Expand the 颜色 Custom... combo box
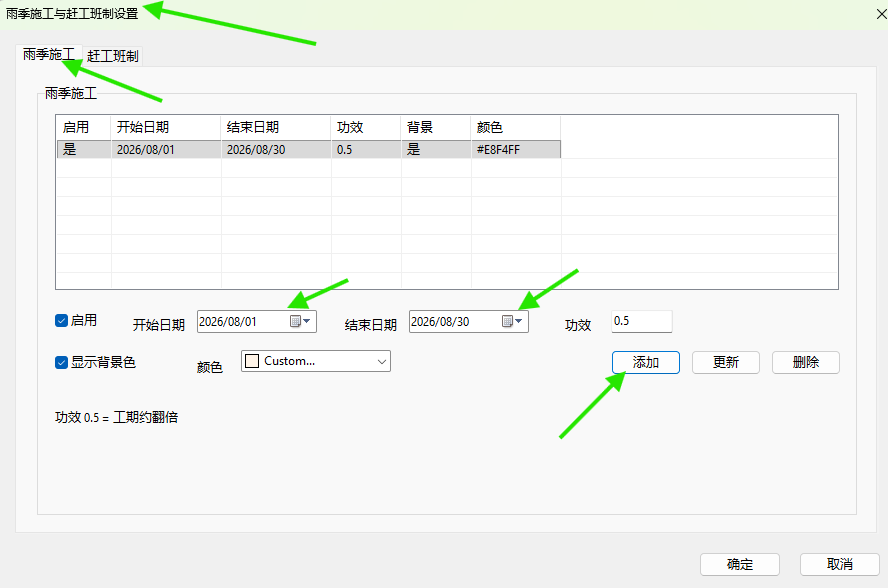Image resolution: width=888 pixels, height=588 pixels. click(x=315, y=361)
